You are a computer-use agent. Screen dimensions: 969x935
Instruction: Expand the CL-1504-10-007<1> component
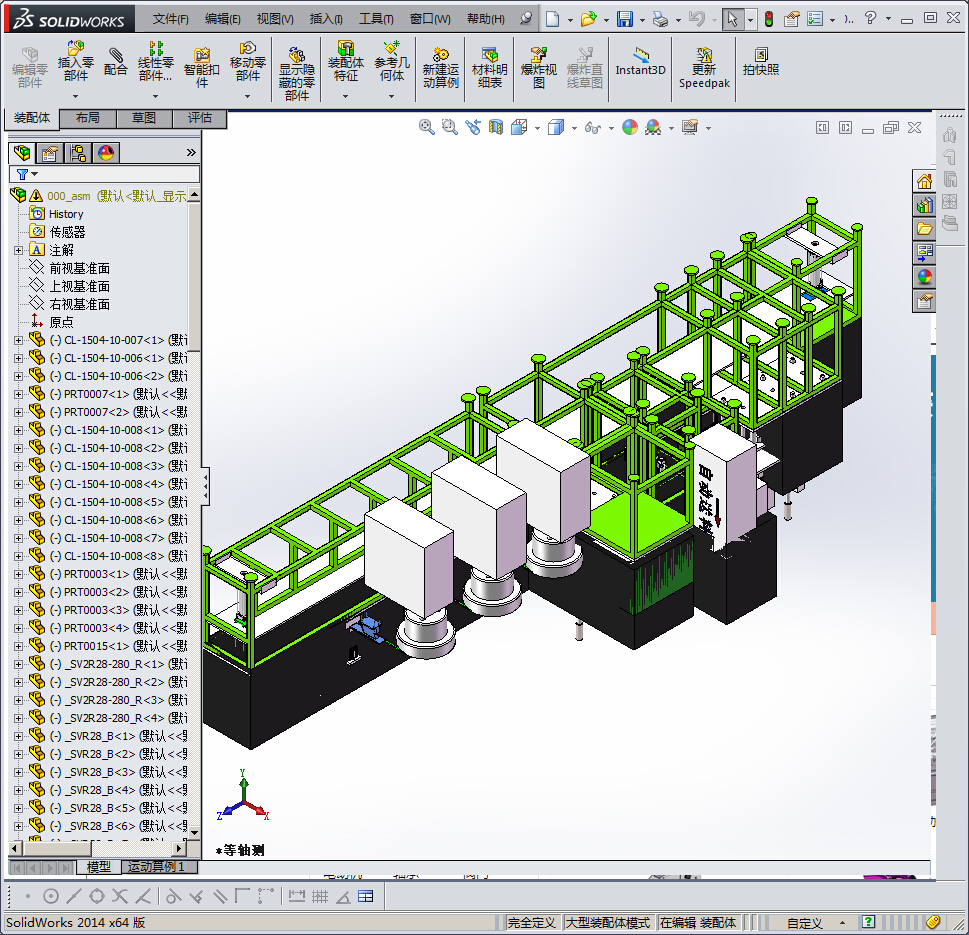coord(19,340)
